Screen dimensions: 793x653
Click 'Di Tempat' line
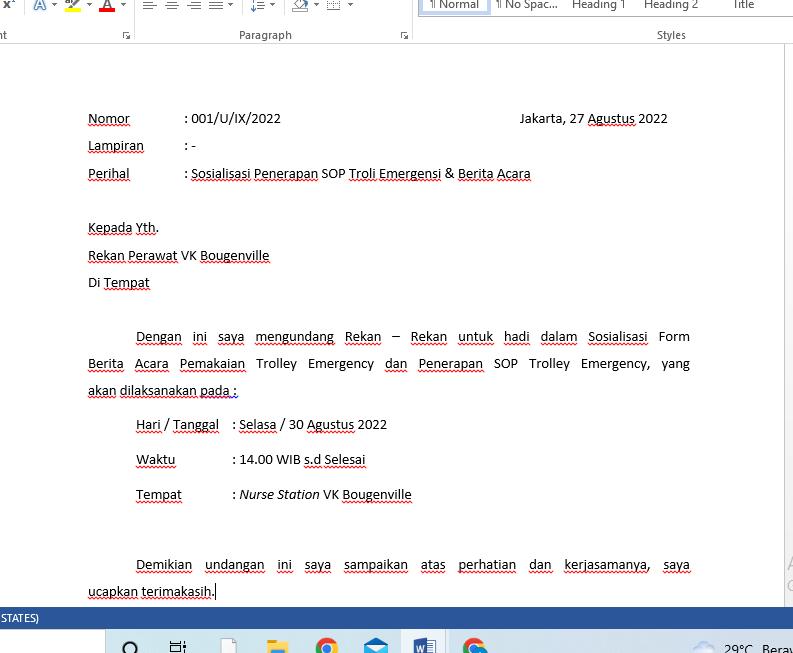pos(119,283)
